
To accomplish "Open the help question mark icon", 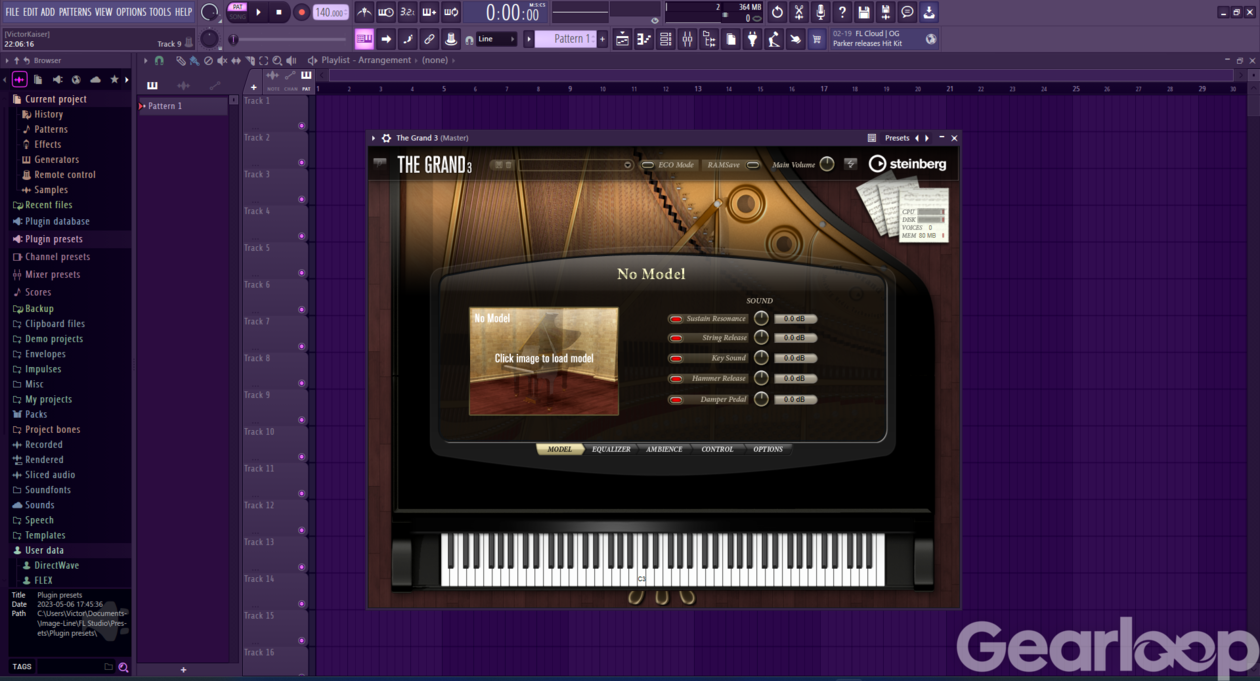I will 842,12.
